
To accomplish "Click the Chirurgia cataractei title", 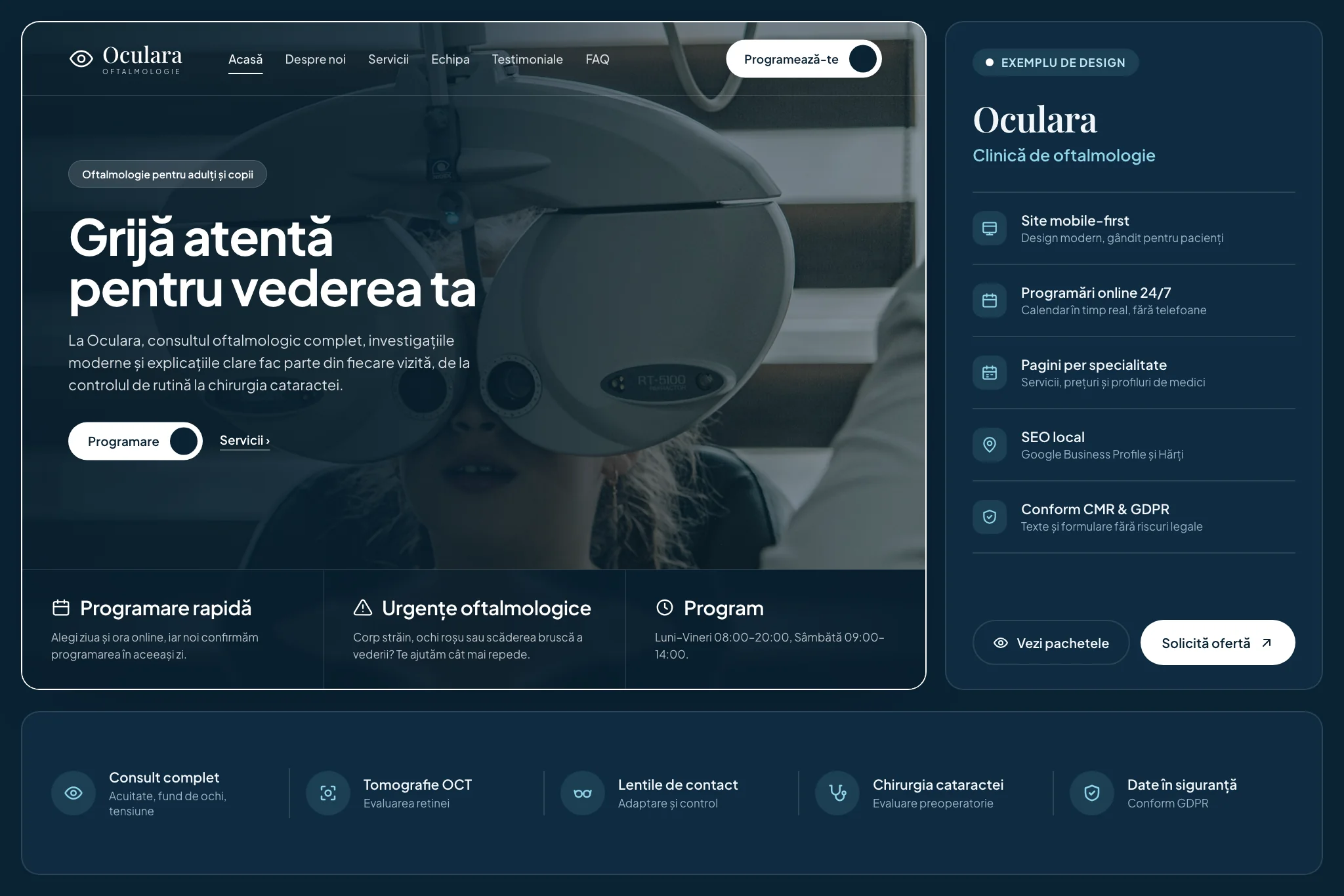I will 938,784.
